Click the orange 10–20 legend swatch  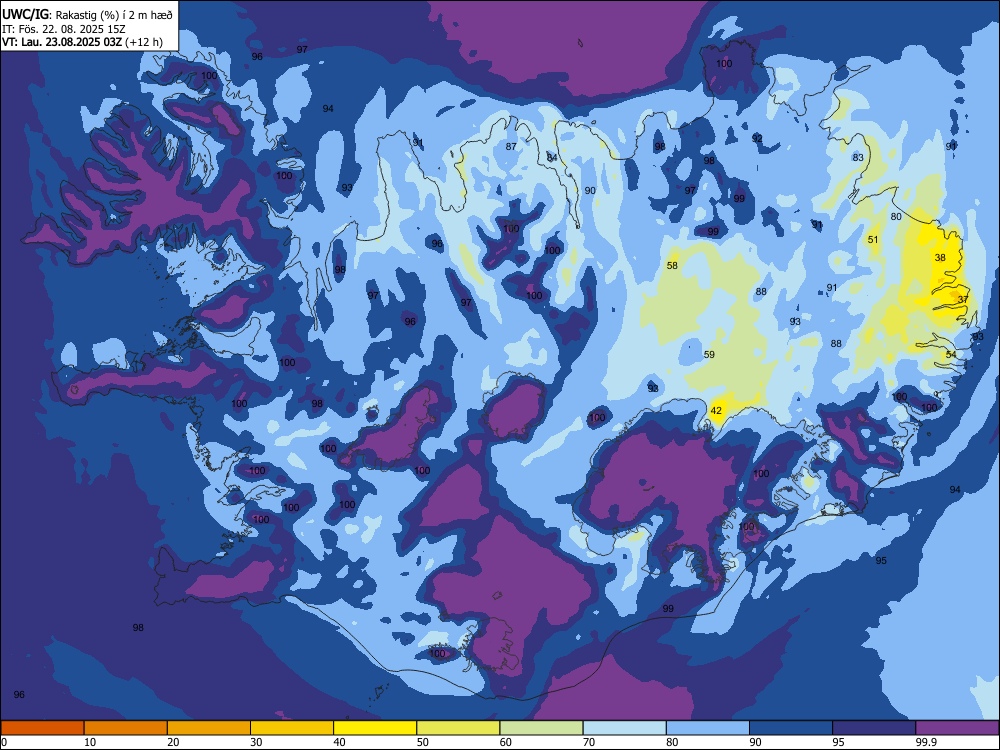coord(126,728)
